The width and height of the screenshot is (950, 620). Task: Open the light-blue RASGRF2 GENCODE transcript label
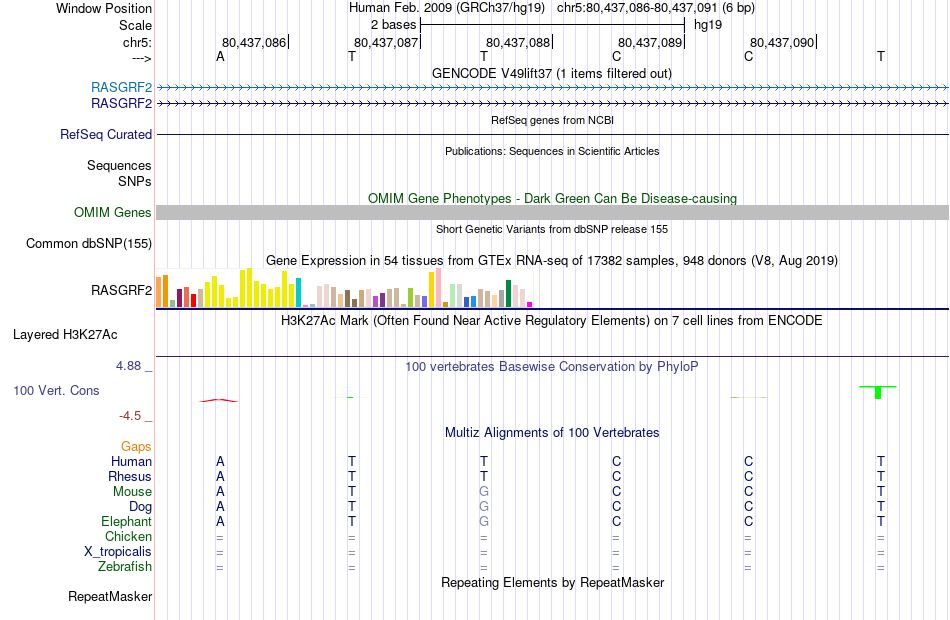[121, 87]
